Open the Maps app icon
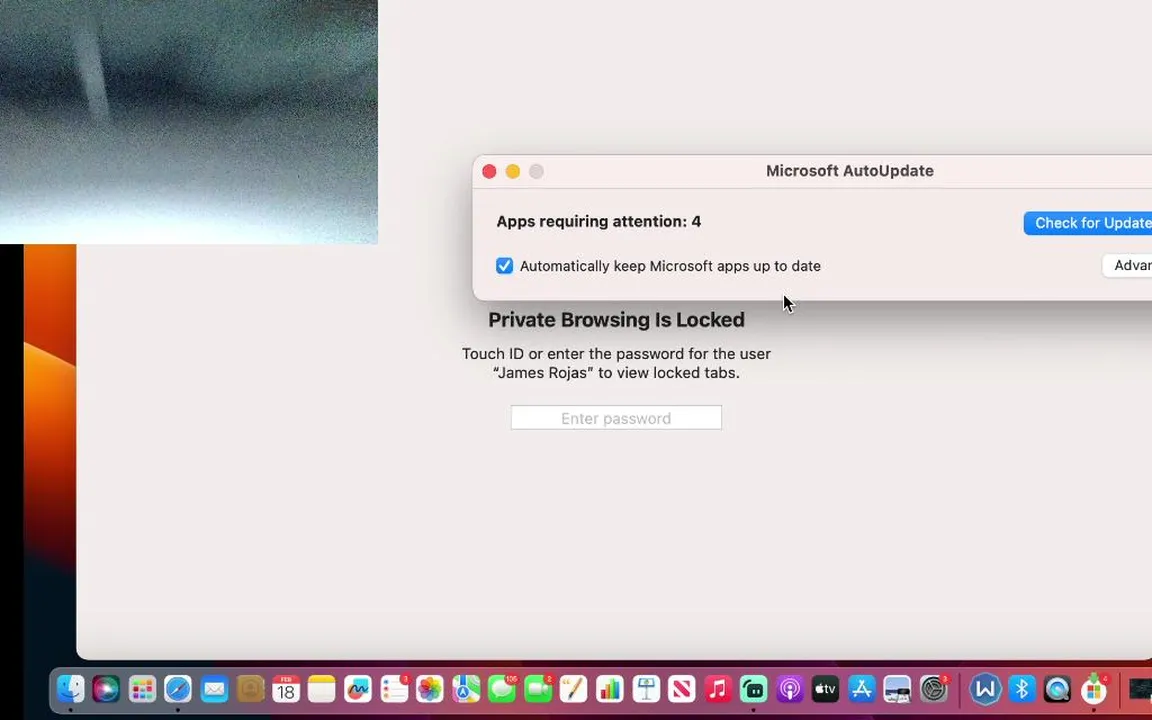Screen dimensions: 1152x720 466,689
